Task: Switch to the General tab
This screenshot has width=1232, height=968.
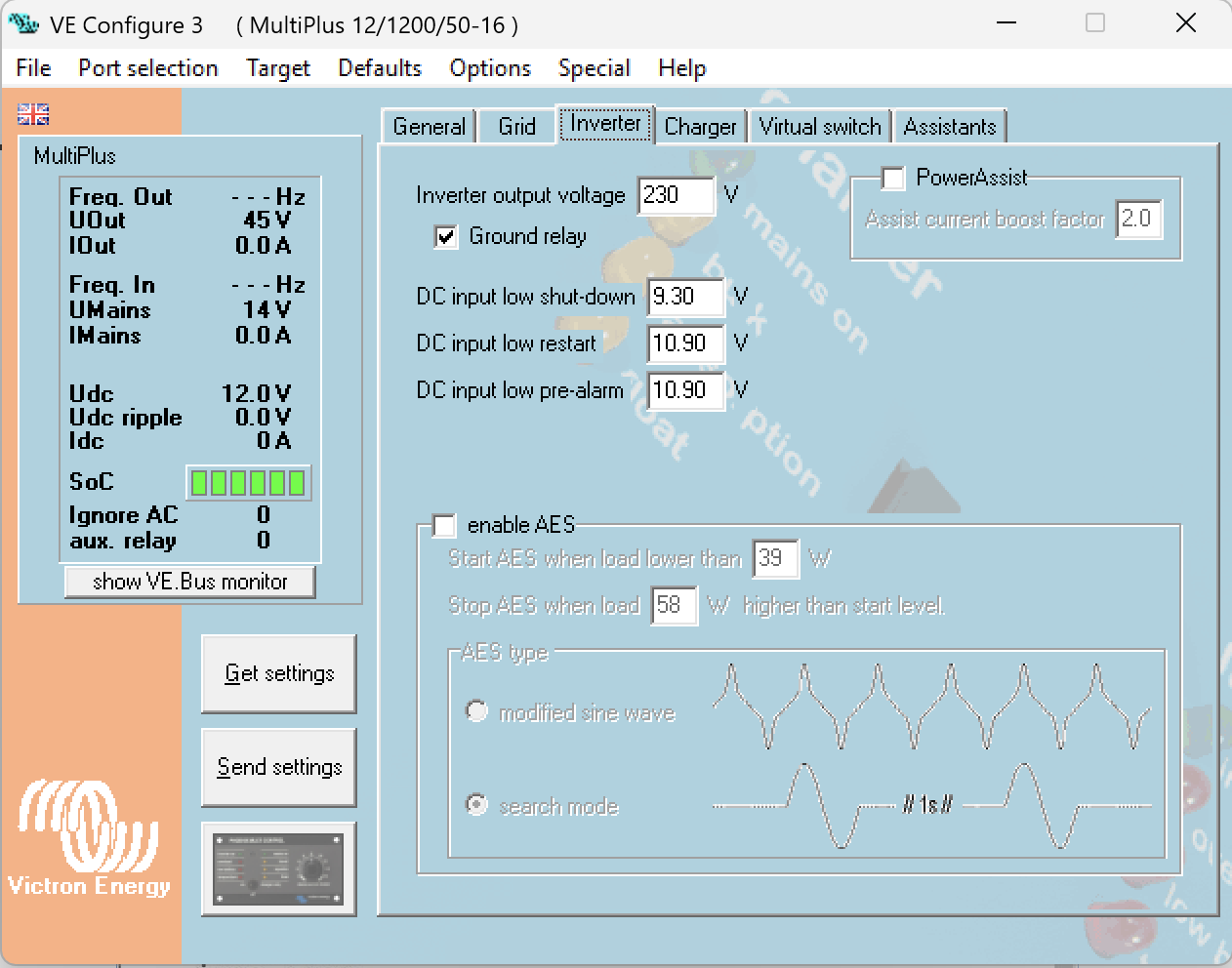Action: (429, 127)
